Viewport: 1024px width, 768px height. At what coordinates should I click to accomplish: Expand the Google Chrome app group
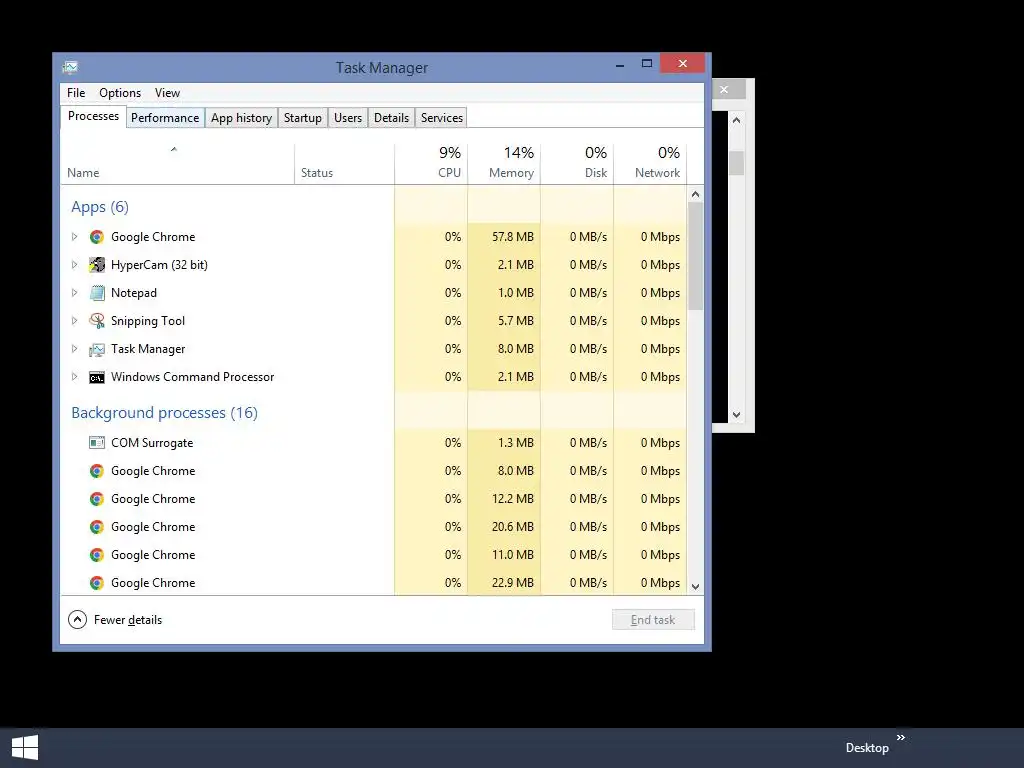(74, 237)
